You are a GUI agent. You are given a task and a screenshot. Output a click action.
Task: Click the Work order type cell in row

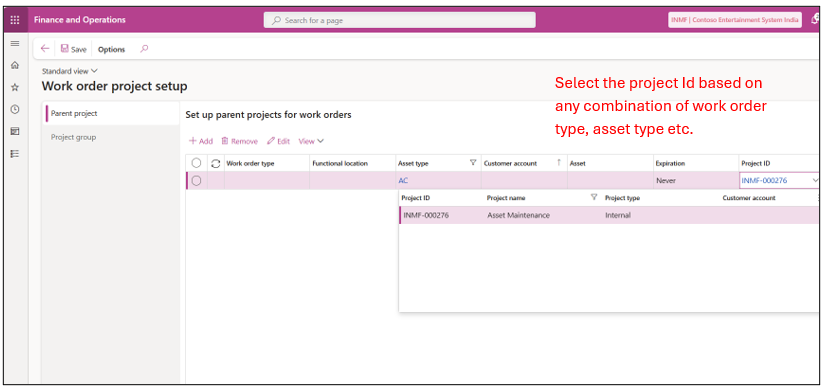pos(267,181)
